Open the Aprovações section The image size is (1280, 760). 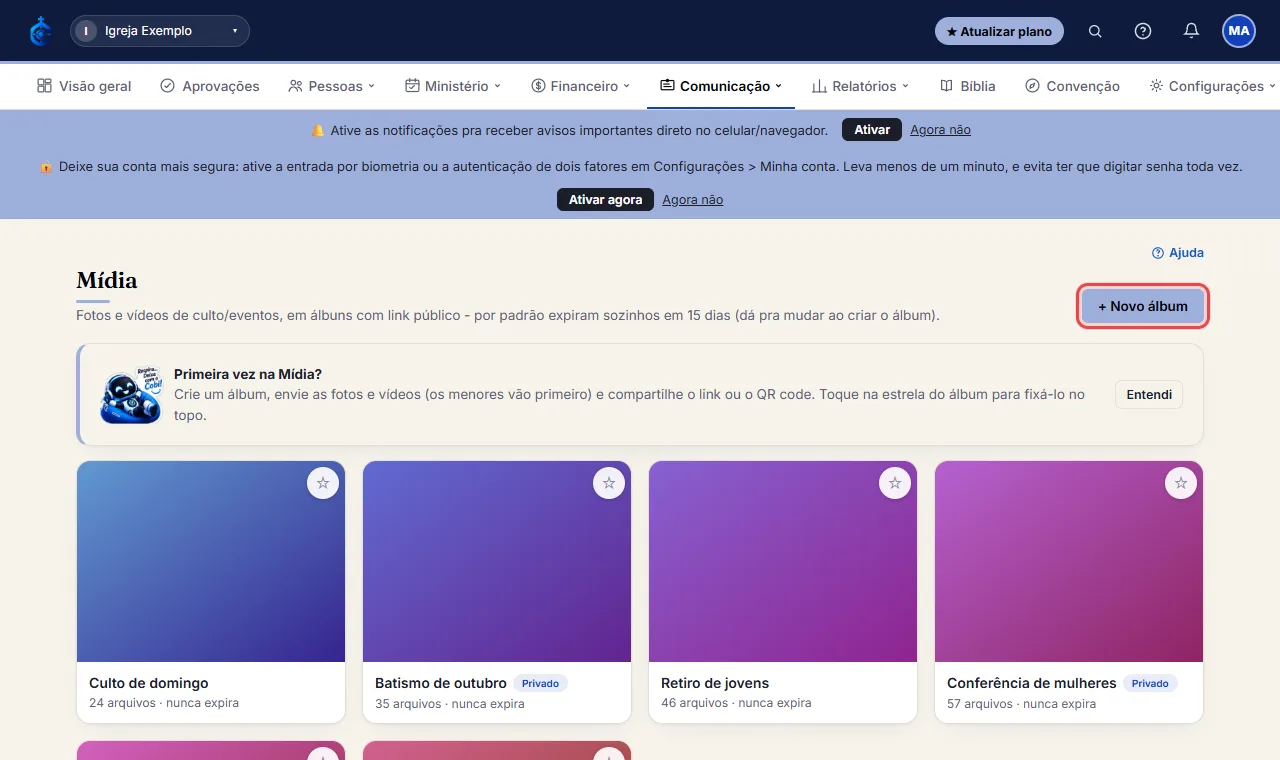click(210, 86)
